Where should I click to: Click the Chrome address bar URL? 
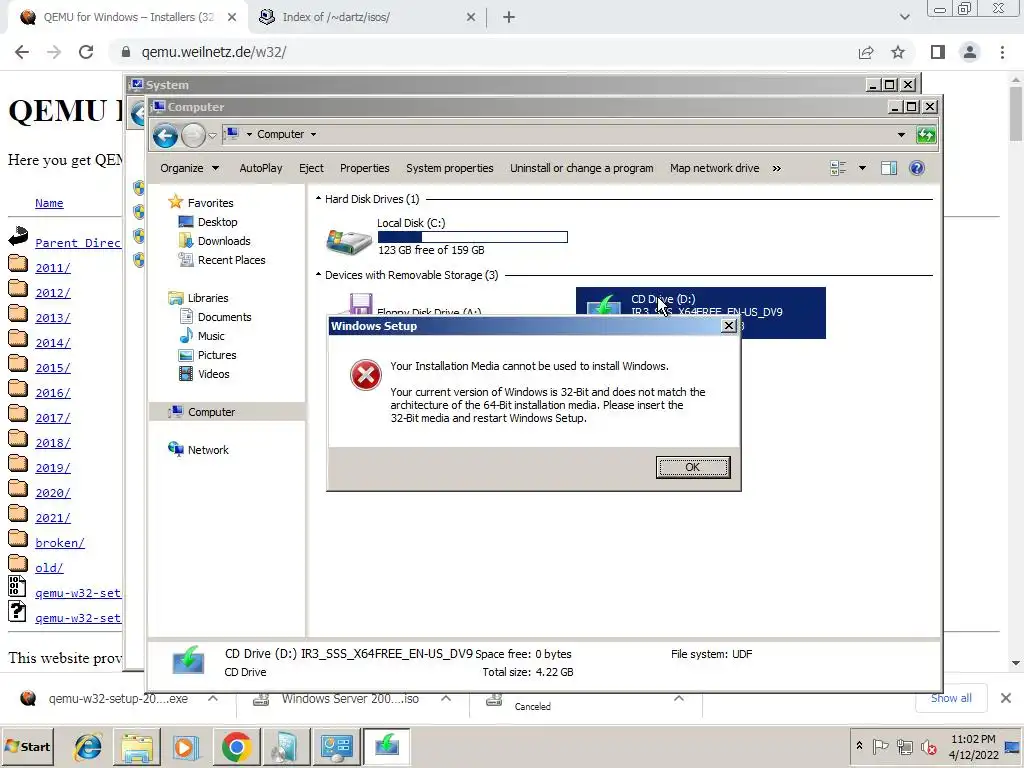coord(214,52)
